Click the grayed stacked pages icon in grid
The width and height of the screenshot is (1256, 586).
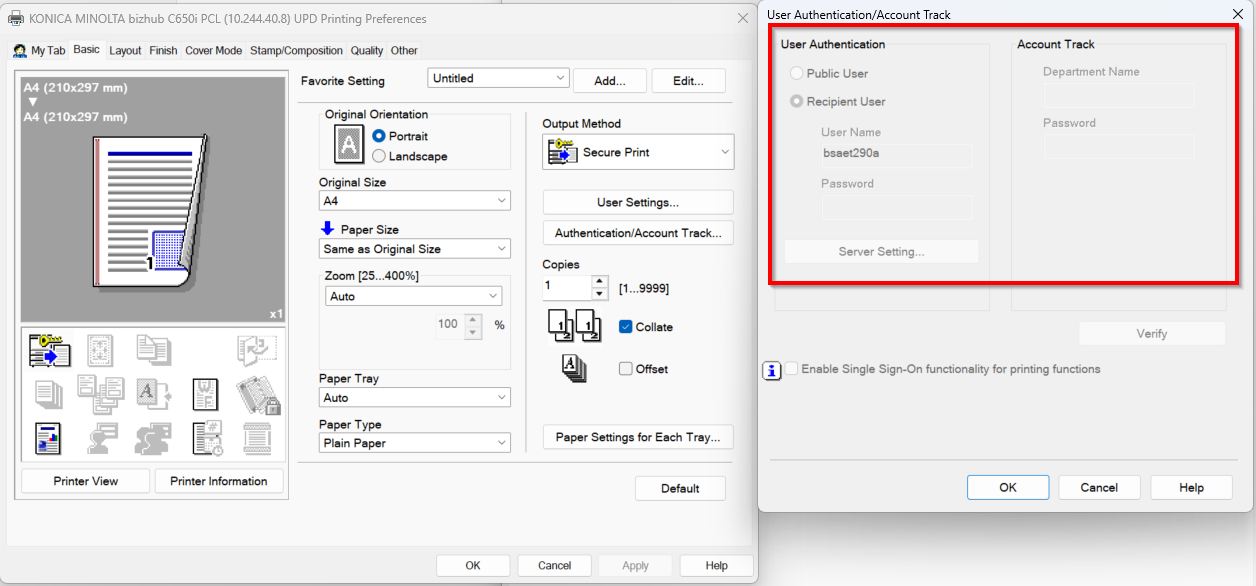click(50, 394)
